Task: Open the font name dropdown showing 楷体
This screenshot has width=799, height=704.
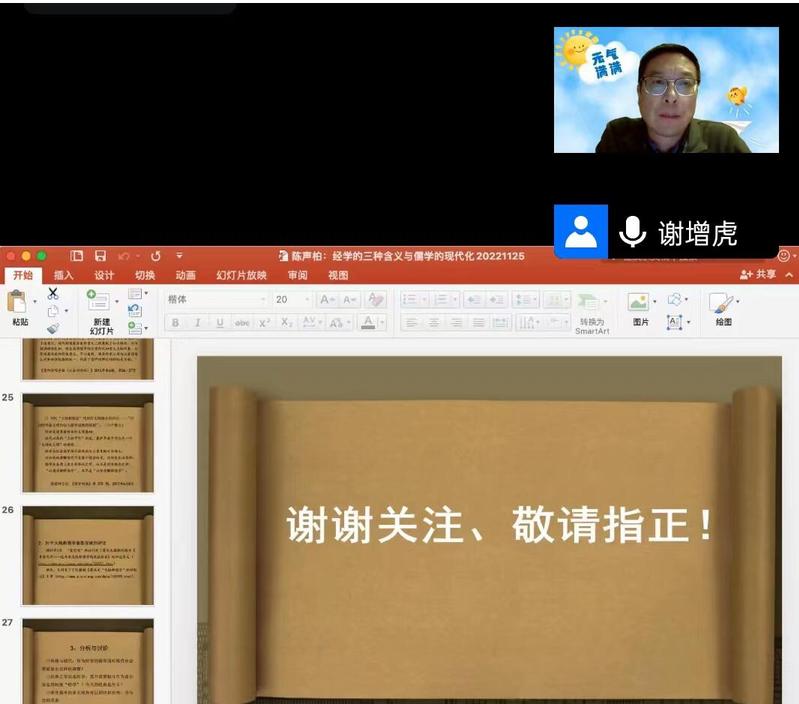Action: click(216, 299)
